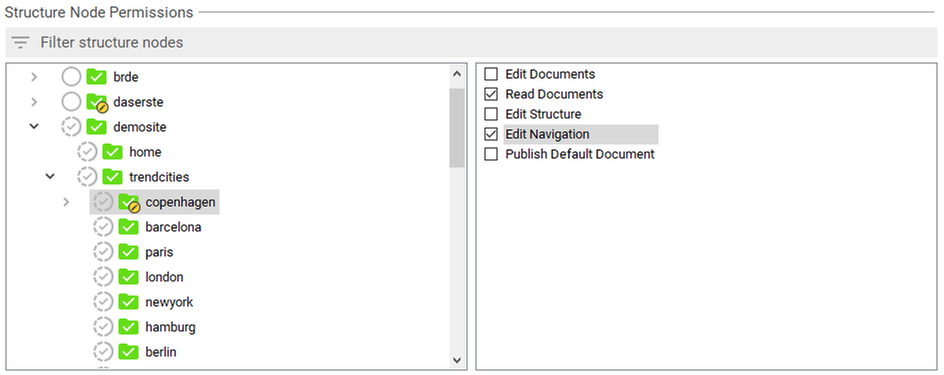944x375 pixels.
Task: Toggle the dashed check circle for paris
Action: (x=104, y=252)
